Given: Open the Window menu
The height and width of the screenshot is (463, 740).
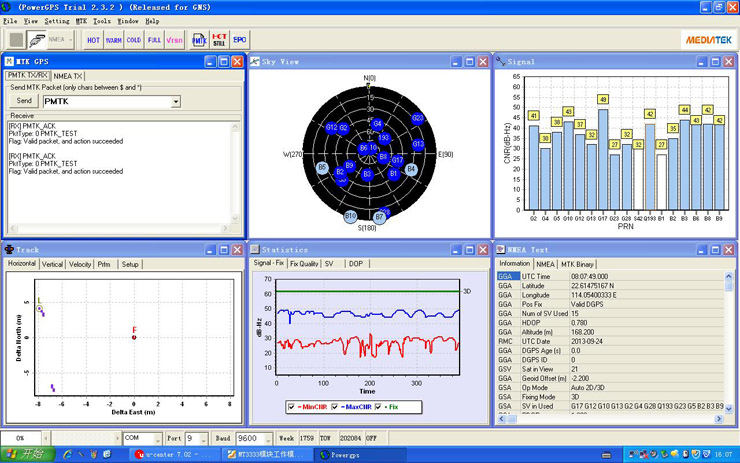Looking at the screenshot, I should (128, 21).
